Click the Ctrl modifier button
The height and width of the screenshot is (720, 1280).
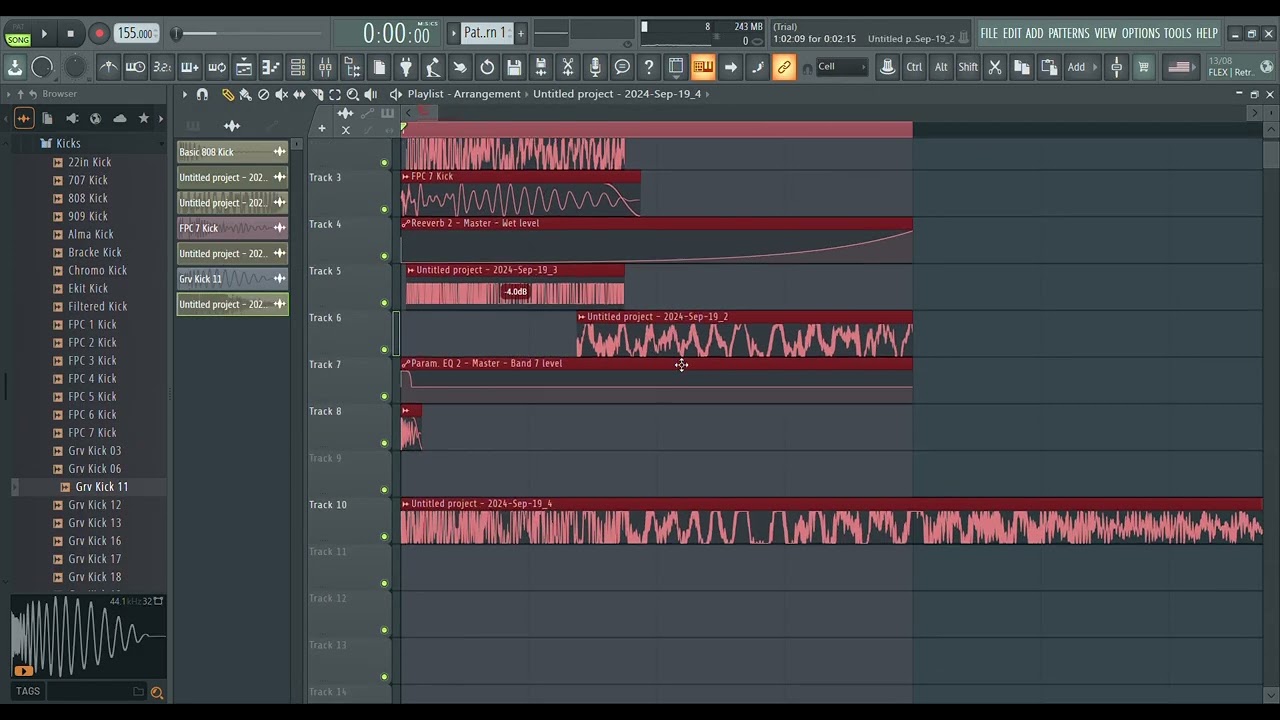point(914,67)
